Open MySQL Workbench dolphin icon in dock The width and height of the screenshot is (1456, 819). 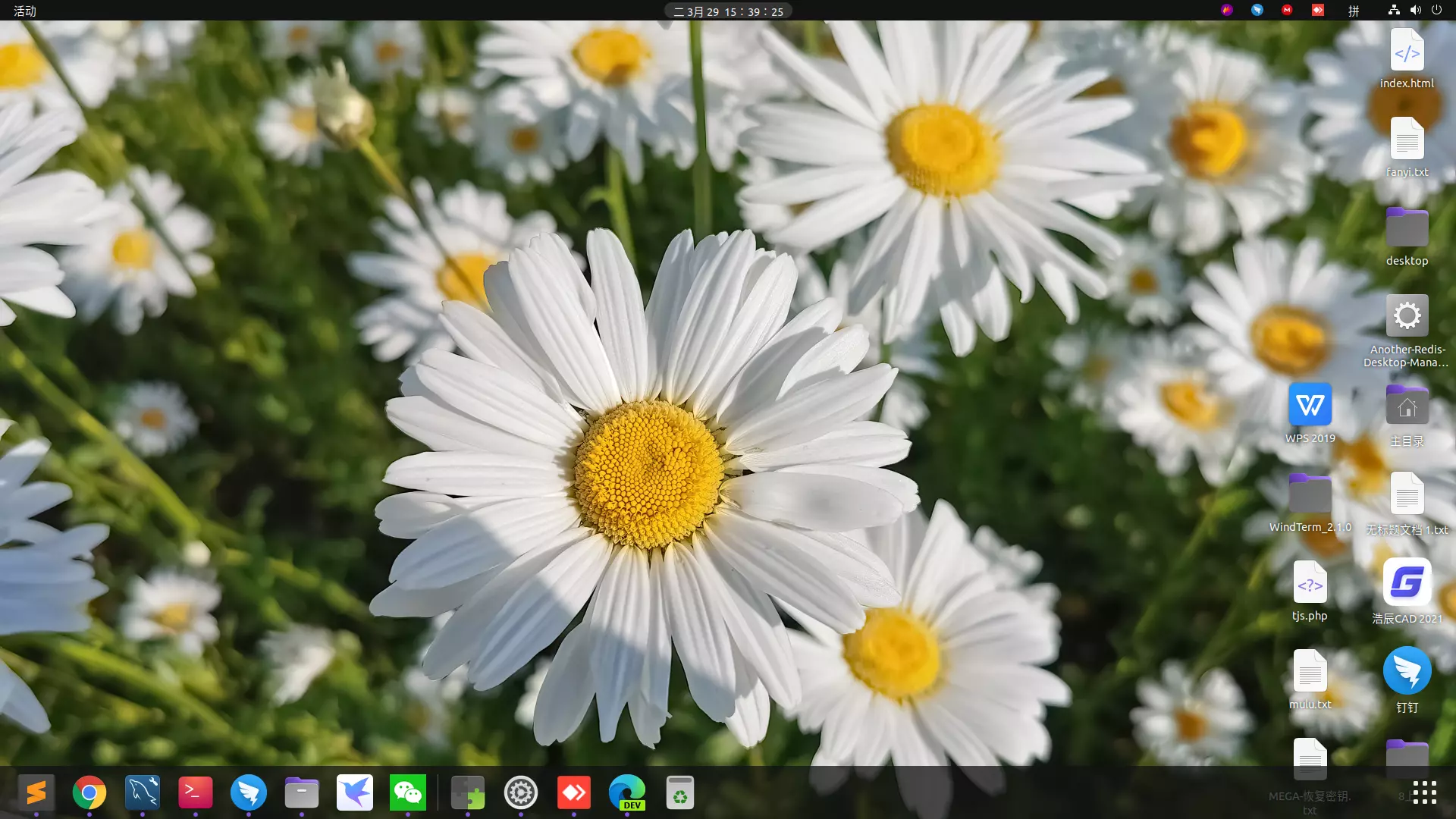143,793
